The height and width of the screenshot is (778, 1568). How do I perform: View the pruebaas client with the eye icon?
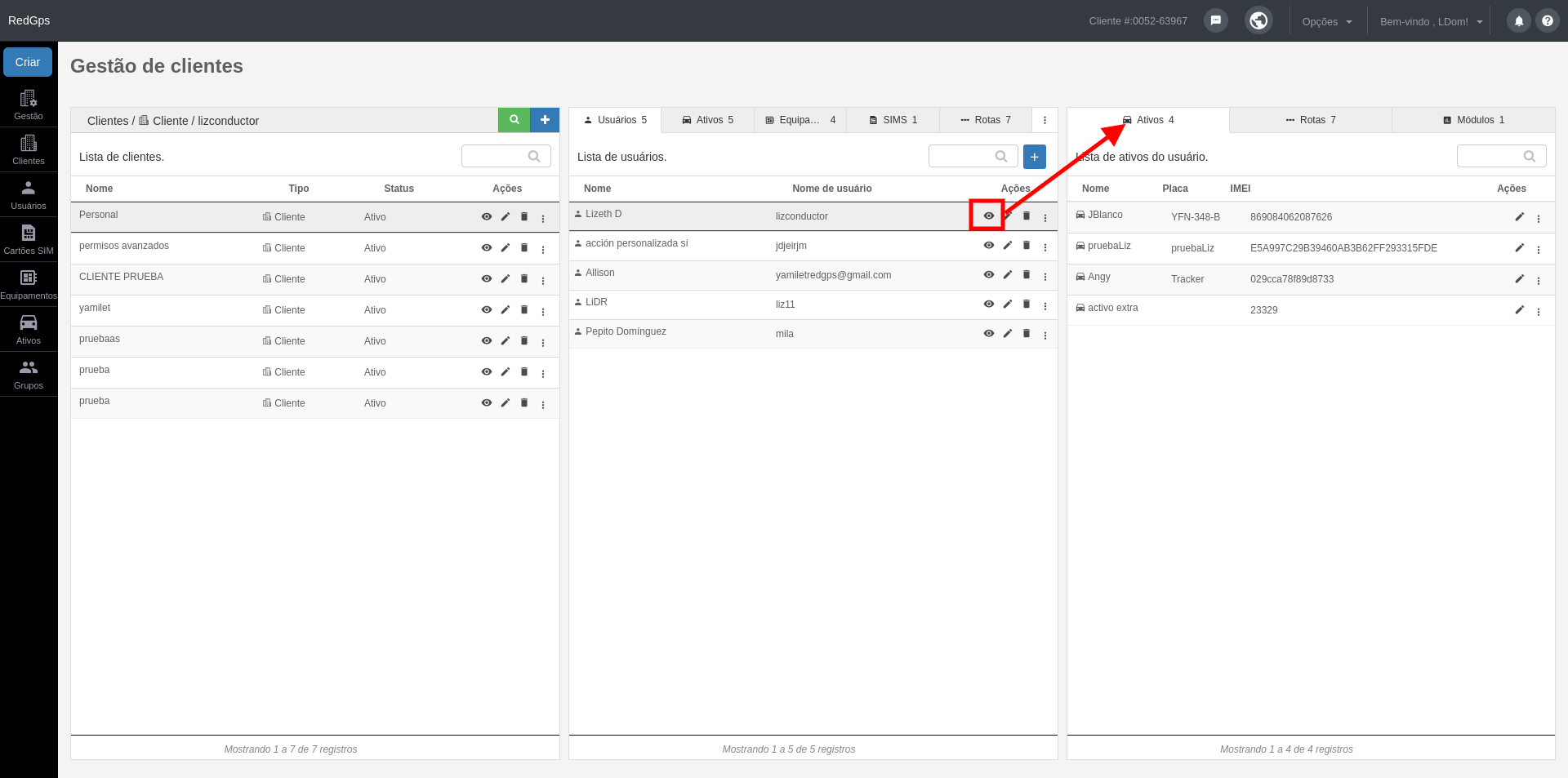[x=487, y=340]
